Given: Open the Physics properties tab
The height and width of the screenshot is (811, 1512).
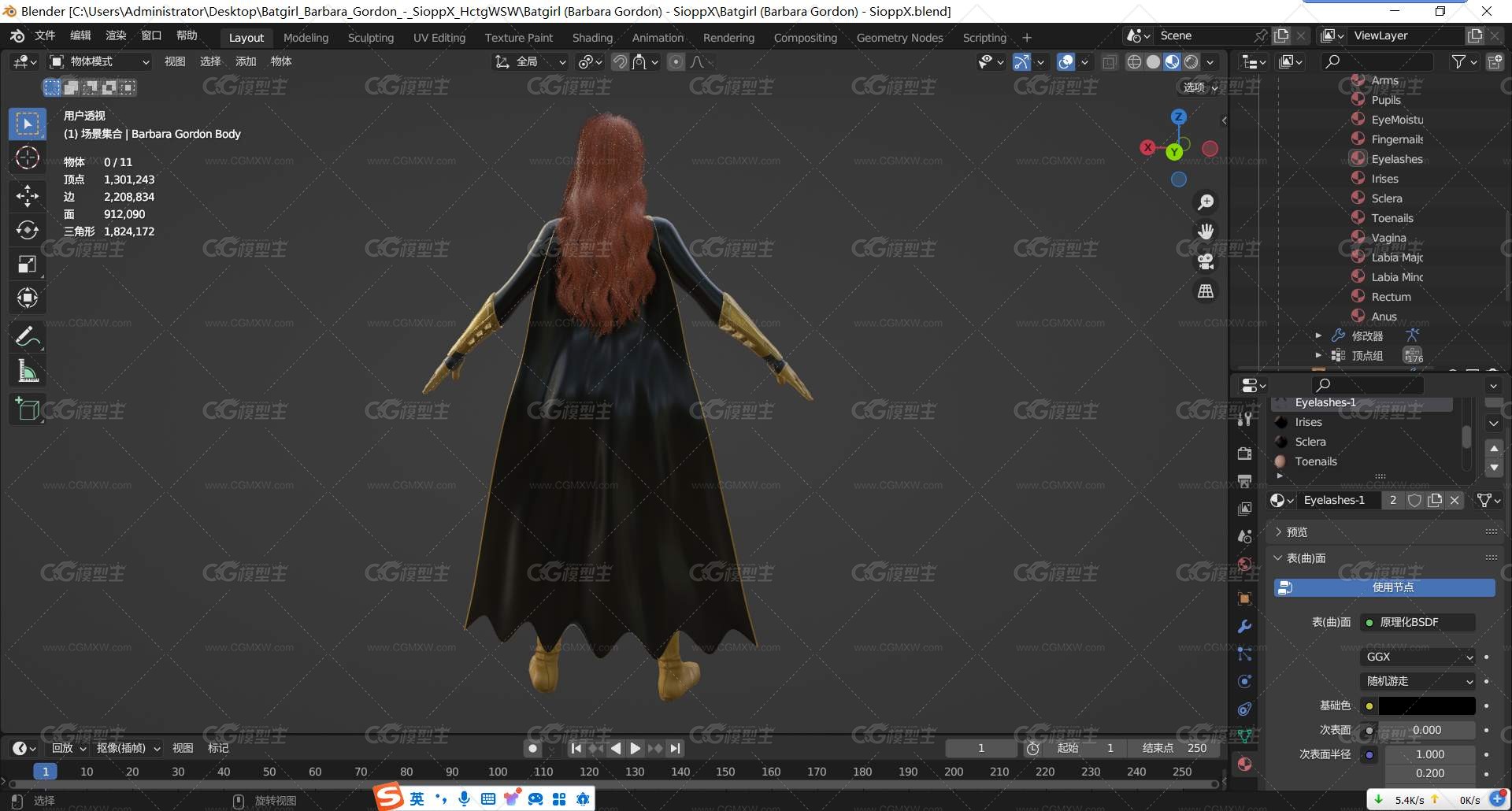Looking at the screenshot, I should click(x=1244, y=682).
